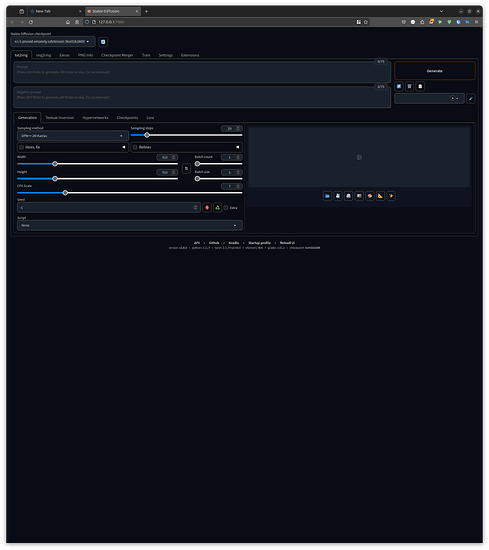Switch to the Checkpoint Merger tab
Viewport: 489px width, 550px height.
click(x=117, y=55)
